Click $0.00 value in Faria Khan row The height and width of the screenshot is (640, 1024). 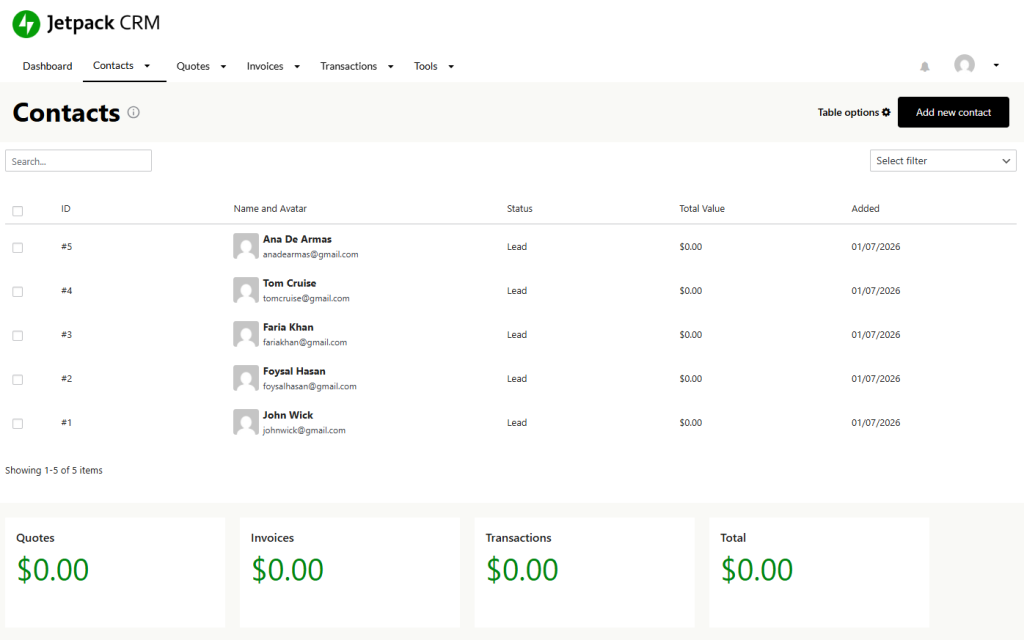point(690,334)
